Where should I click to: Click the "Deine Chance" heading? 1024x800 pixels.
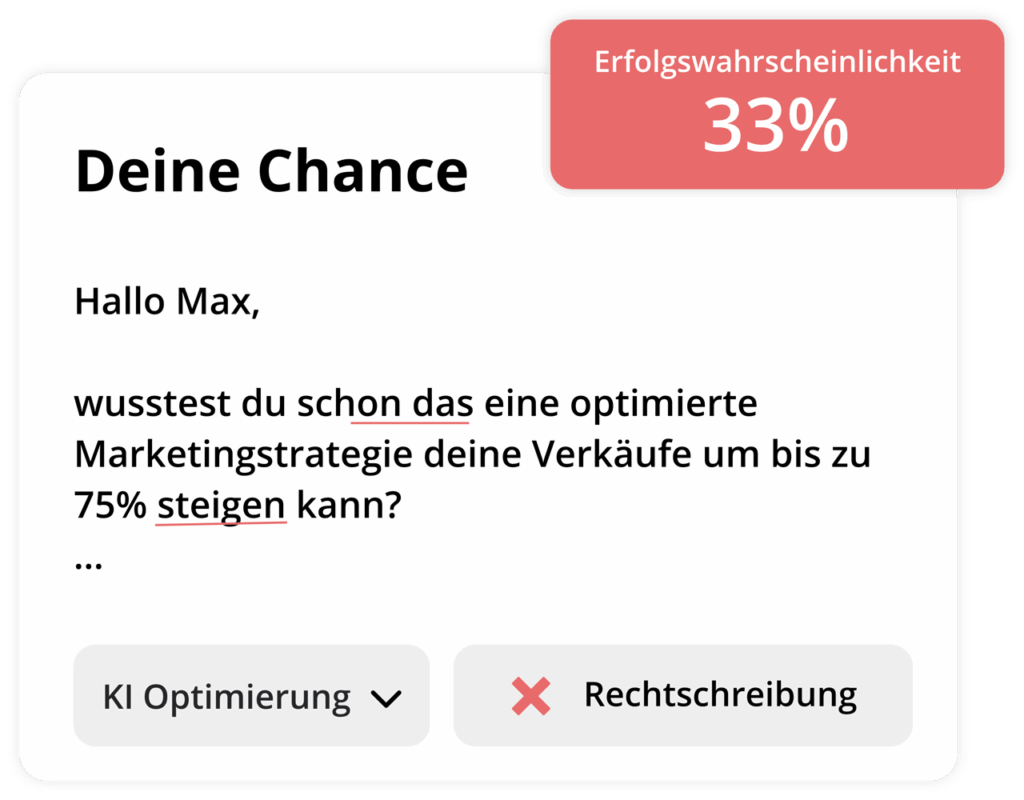click(x=272, y=171)
